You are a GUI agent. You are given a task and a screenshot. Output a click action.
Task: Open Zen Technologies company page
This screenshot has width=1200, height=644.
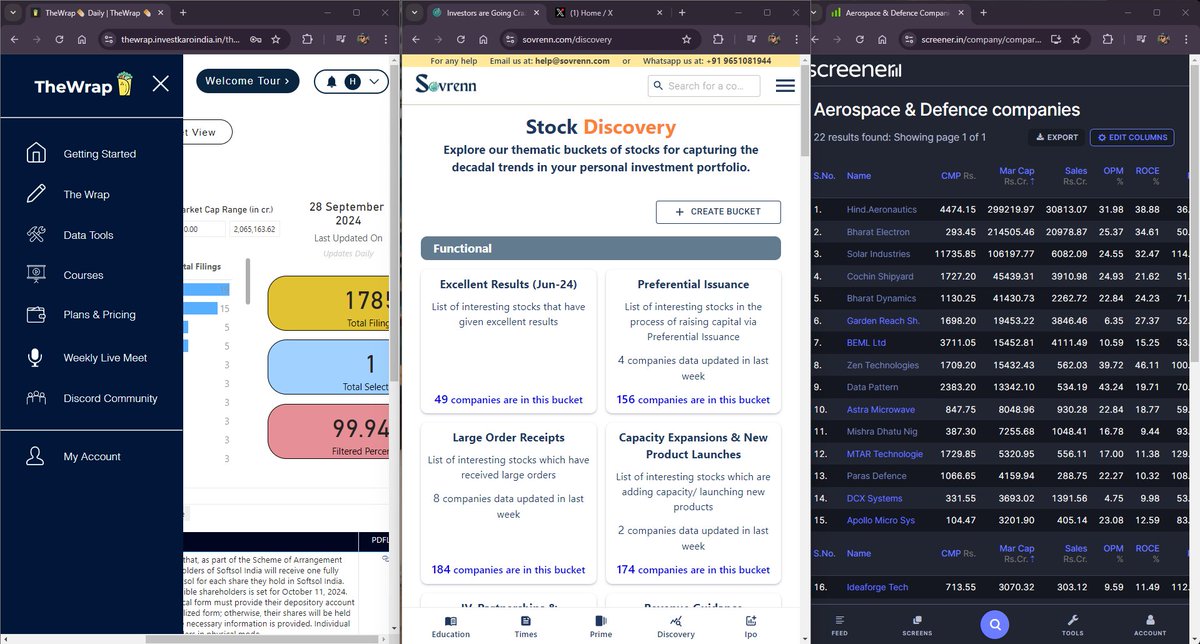pyautogui.click(x=882, y=366)
